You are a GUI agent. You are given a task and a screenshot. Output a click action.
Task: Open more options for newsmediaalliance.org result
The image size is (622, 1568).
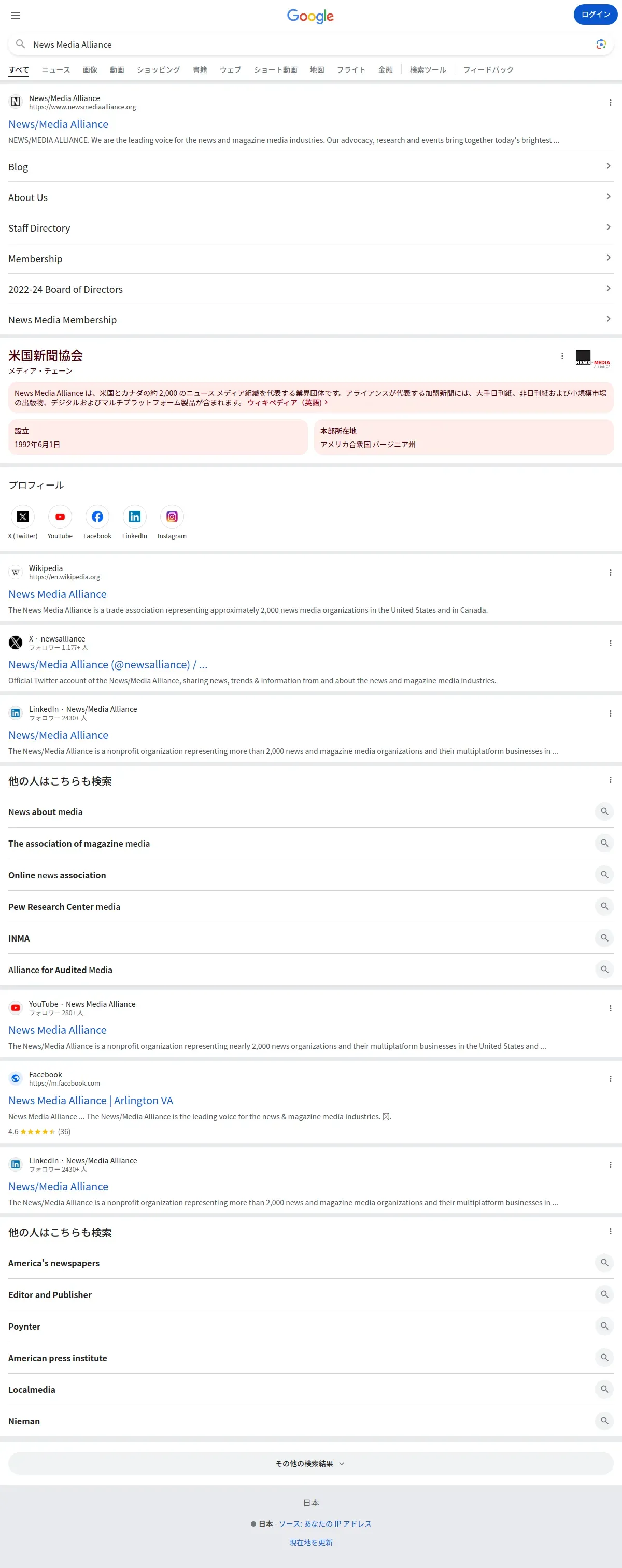[610, 103]
